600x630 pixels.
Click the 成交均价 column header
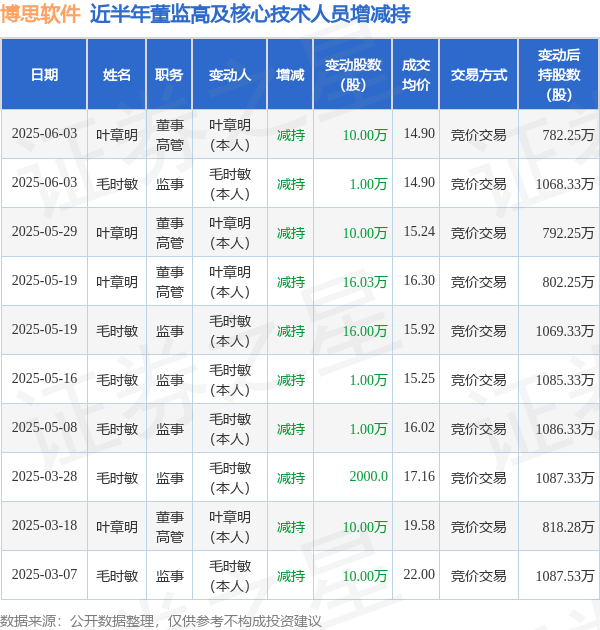pyautogui.click(x=416, y=75)
